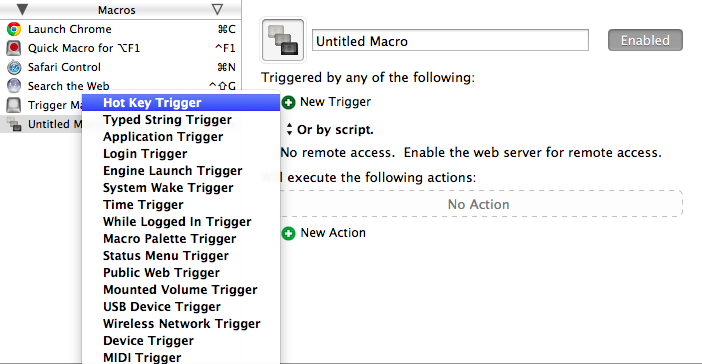This screenshot has height=364, width=702.
Task: Click the Safari compass icon in the macro list
Action: click(14, 67)
